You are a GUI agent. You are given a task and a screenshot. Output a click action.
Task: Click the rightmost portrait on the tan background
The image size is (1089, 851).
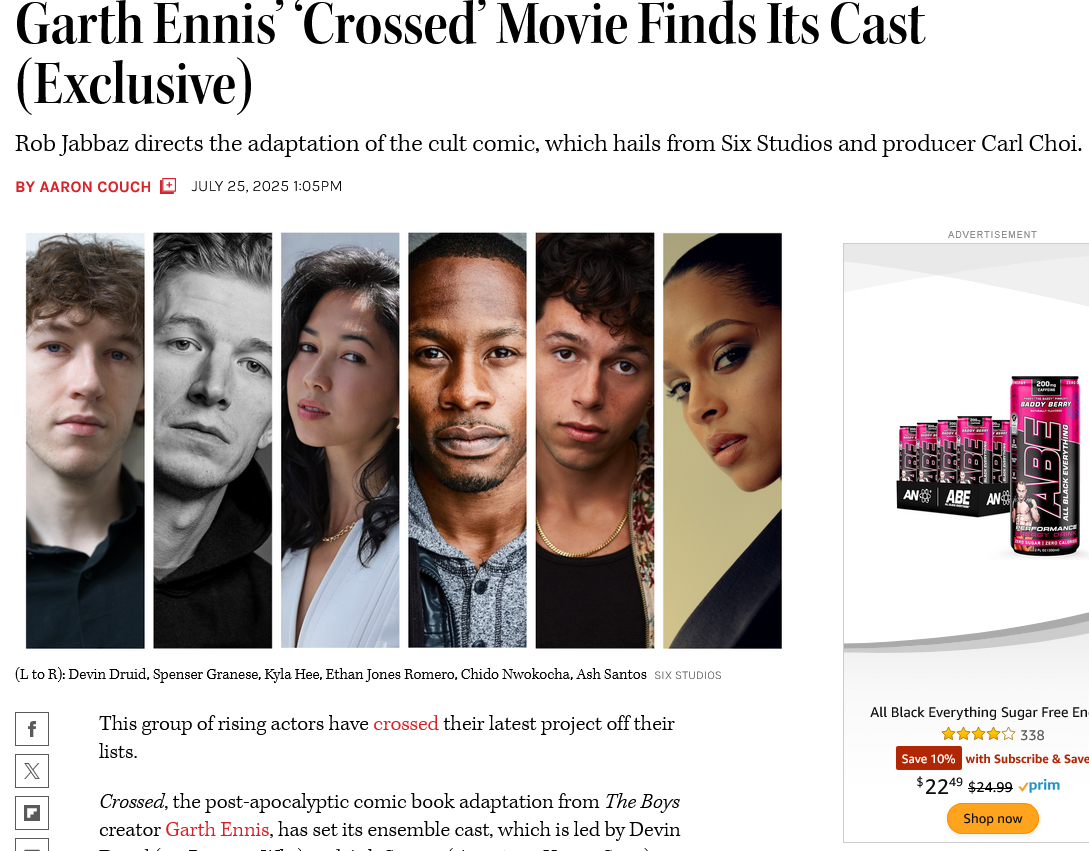722,440
